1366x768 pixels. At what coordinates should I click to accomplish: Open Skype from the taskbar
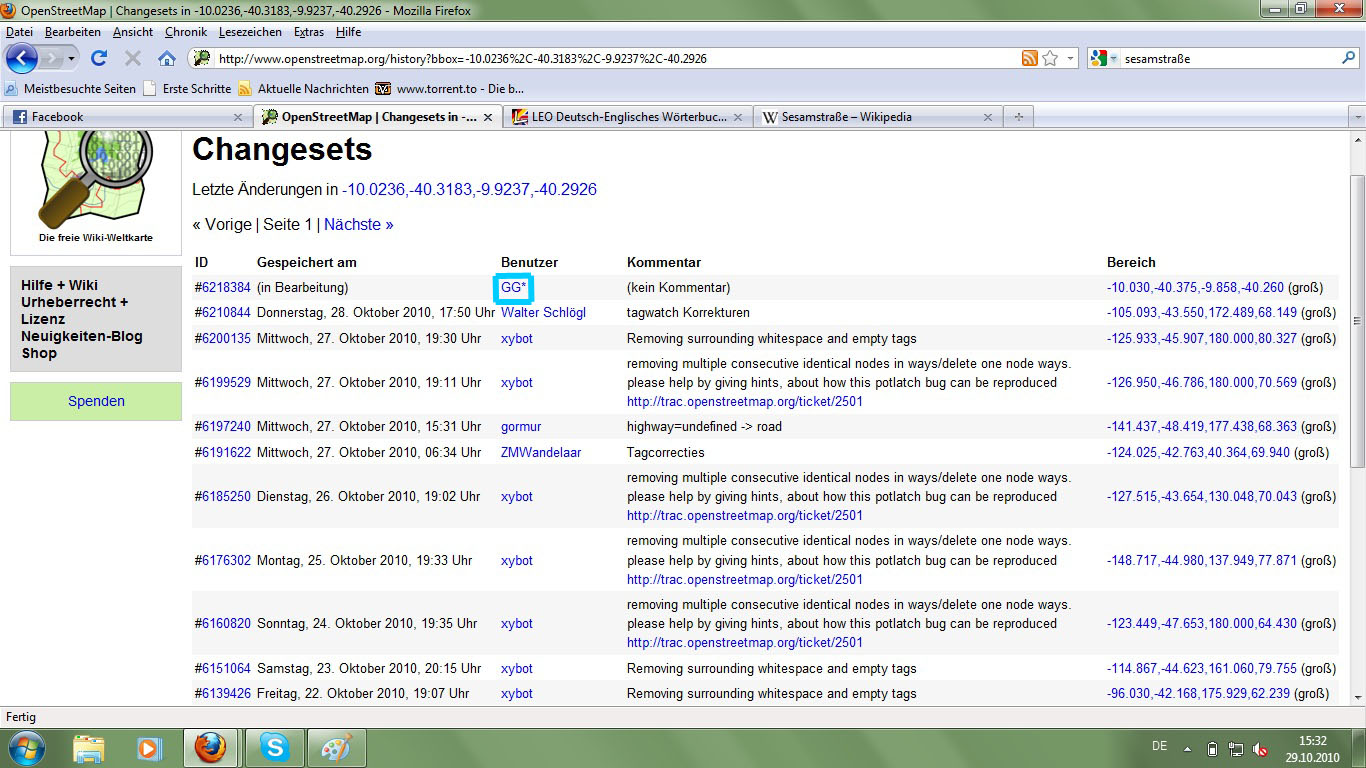pos(273,747)
